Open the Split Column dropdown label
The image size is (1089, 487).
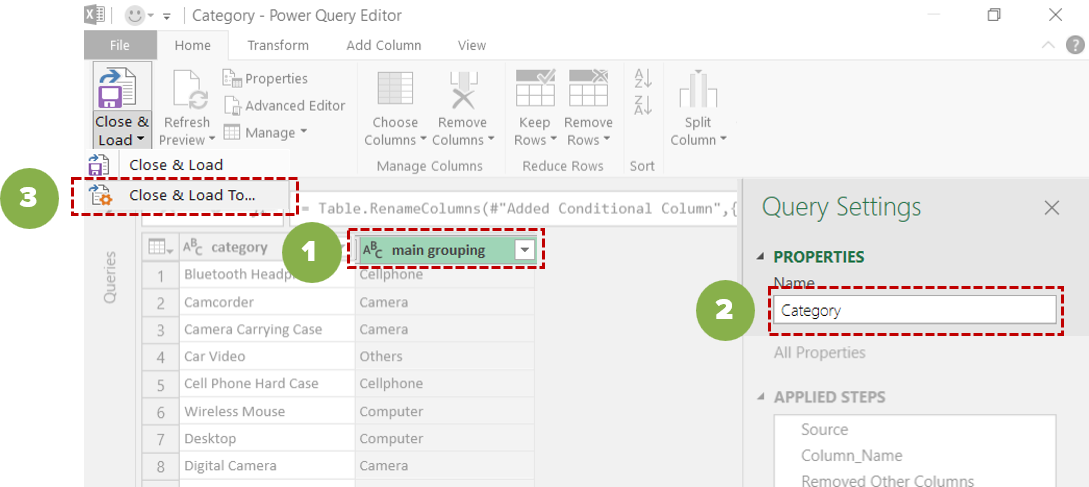point(698,131)
